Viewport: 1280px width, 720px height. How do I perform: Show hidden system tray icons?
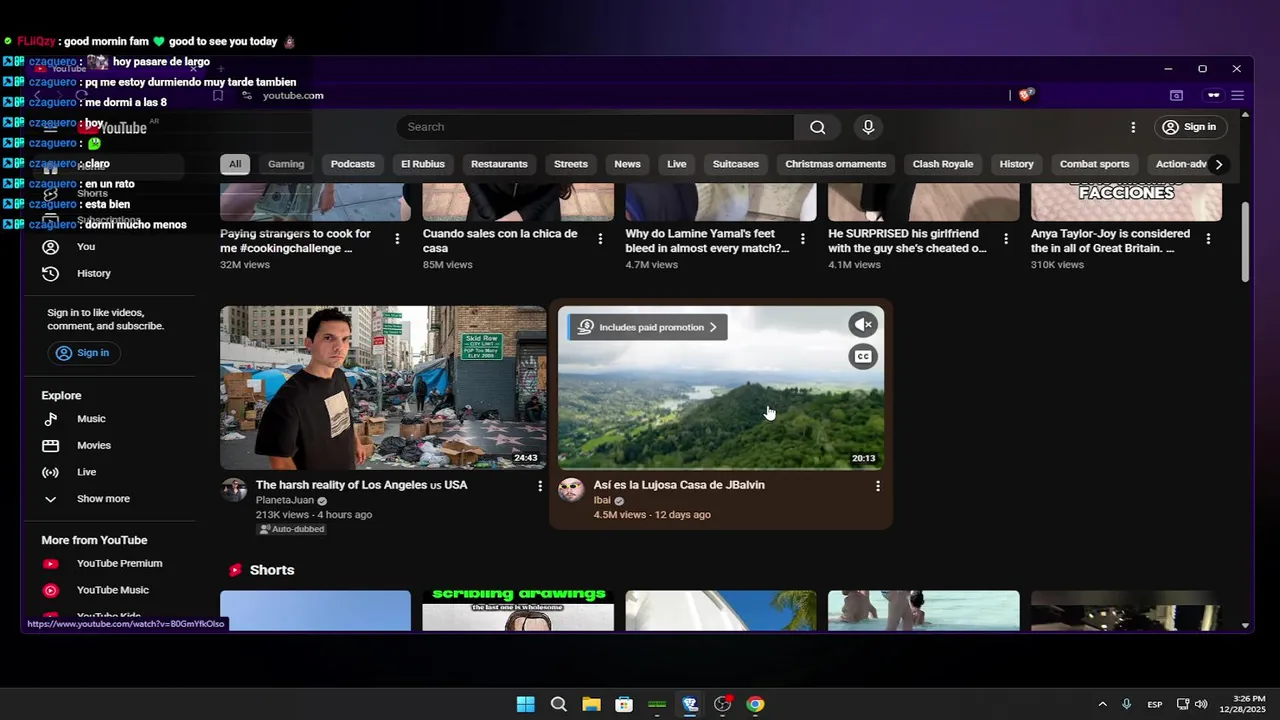point(1102,704)
